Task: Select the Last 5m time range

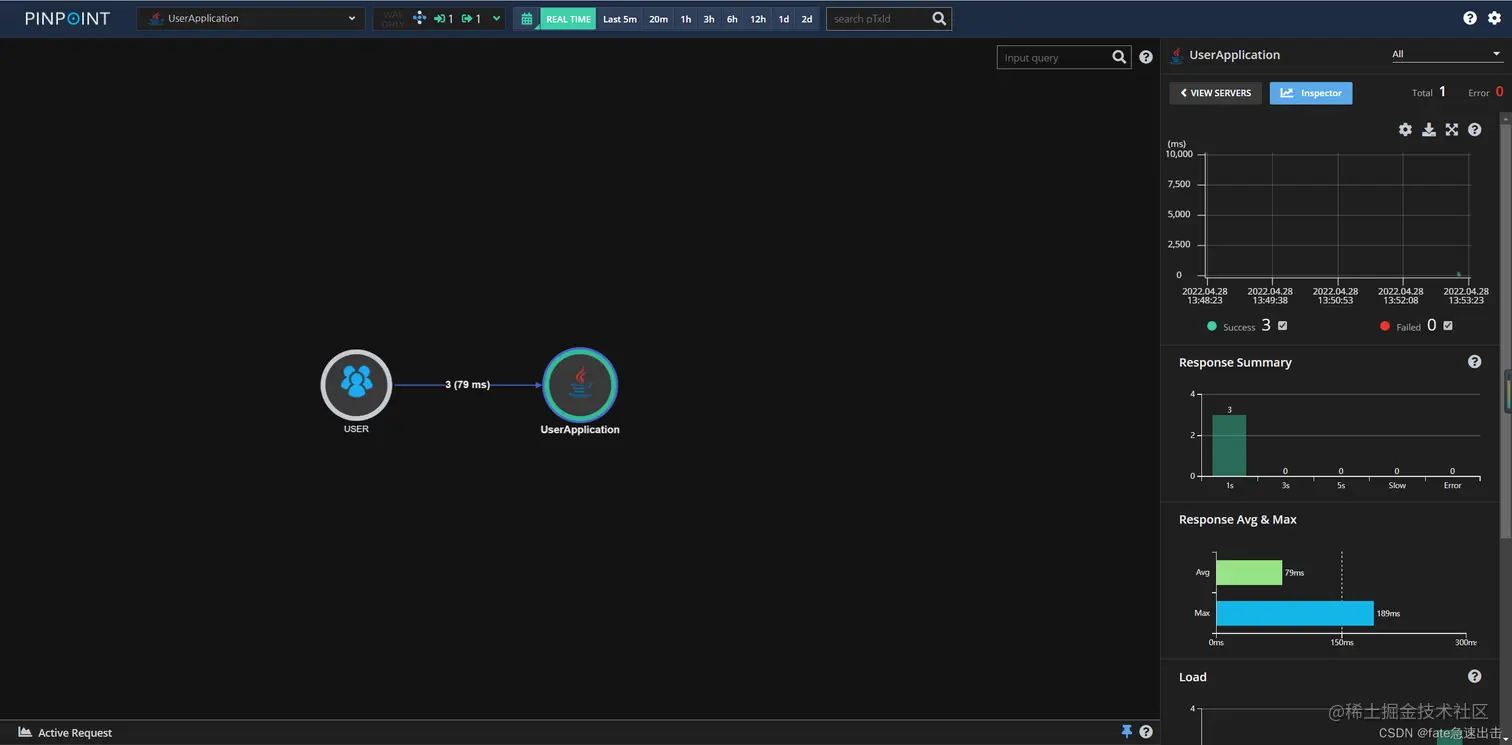Action: [x=620, y=19]
